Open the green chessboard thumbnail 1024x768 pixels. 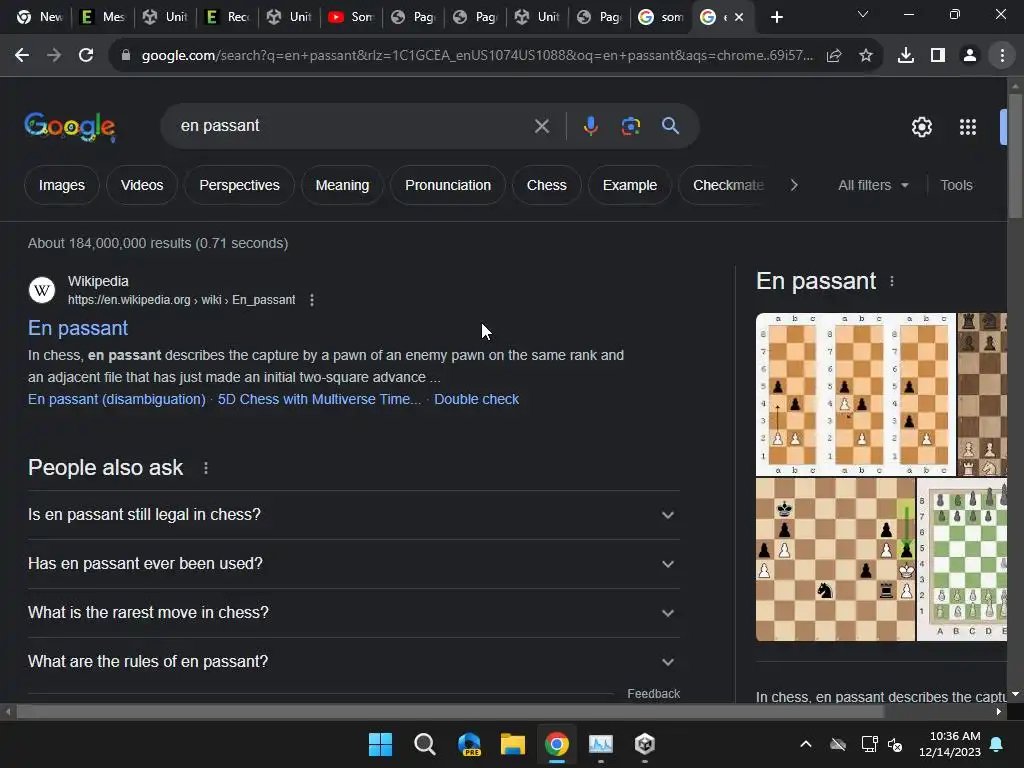(x=962, y=560)
